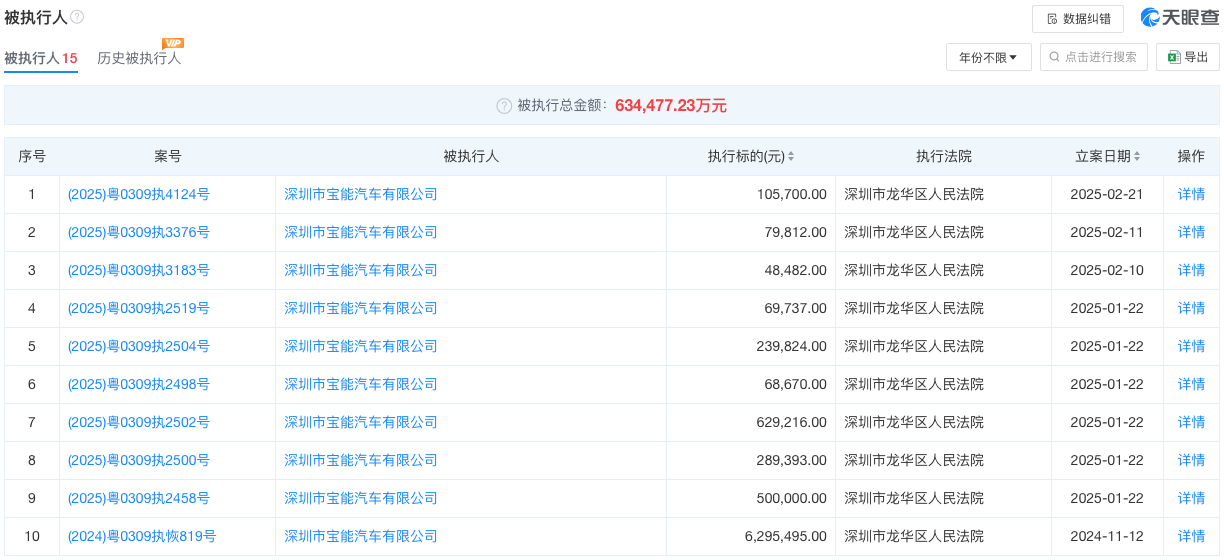Viewport: 1224px width, 560px height.
Task: Click 深圳市宝能汽车有限公司 in row 1
Action: pos(361,194)
